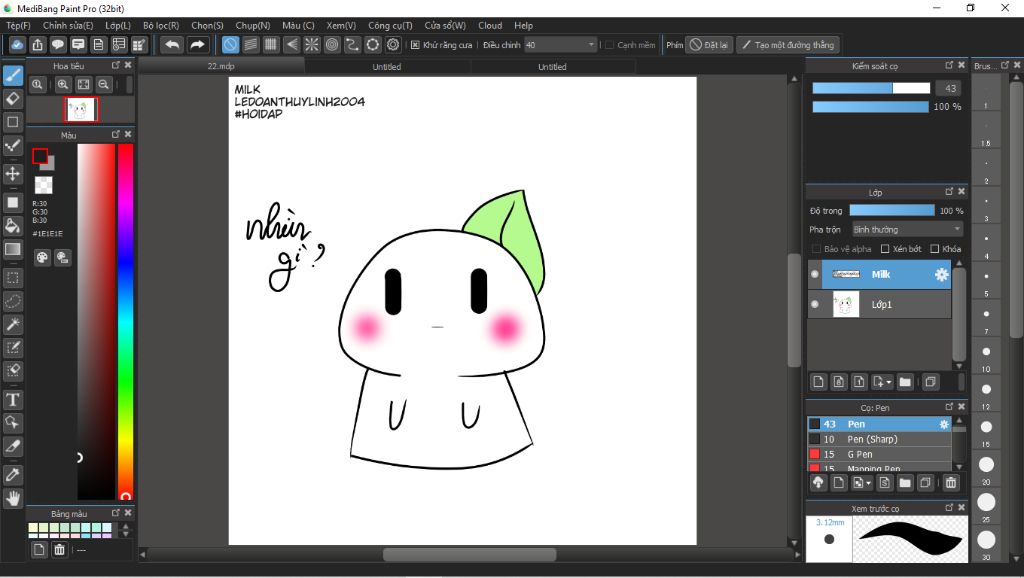The width and height of the screenshot is (1024, 578).
Task: Enable the curve snap guide
Action: tap(352, 44)
